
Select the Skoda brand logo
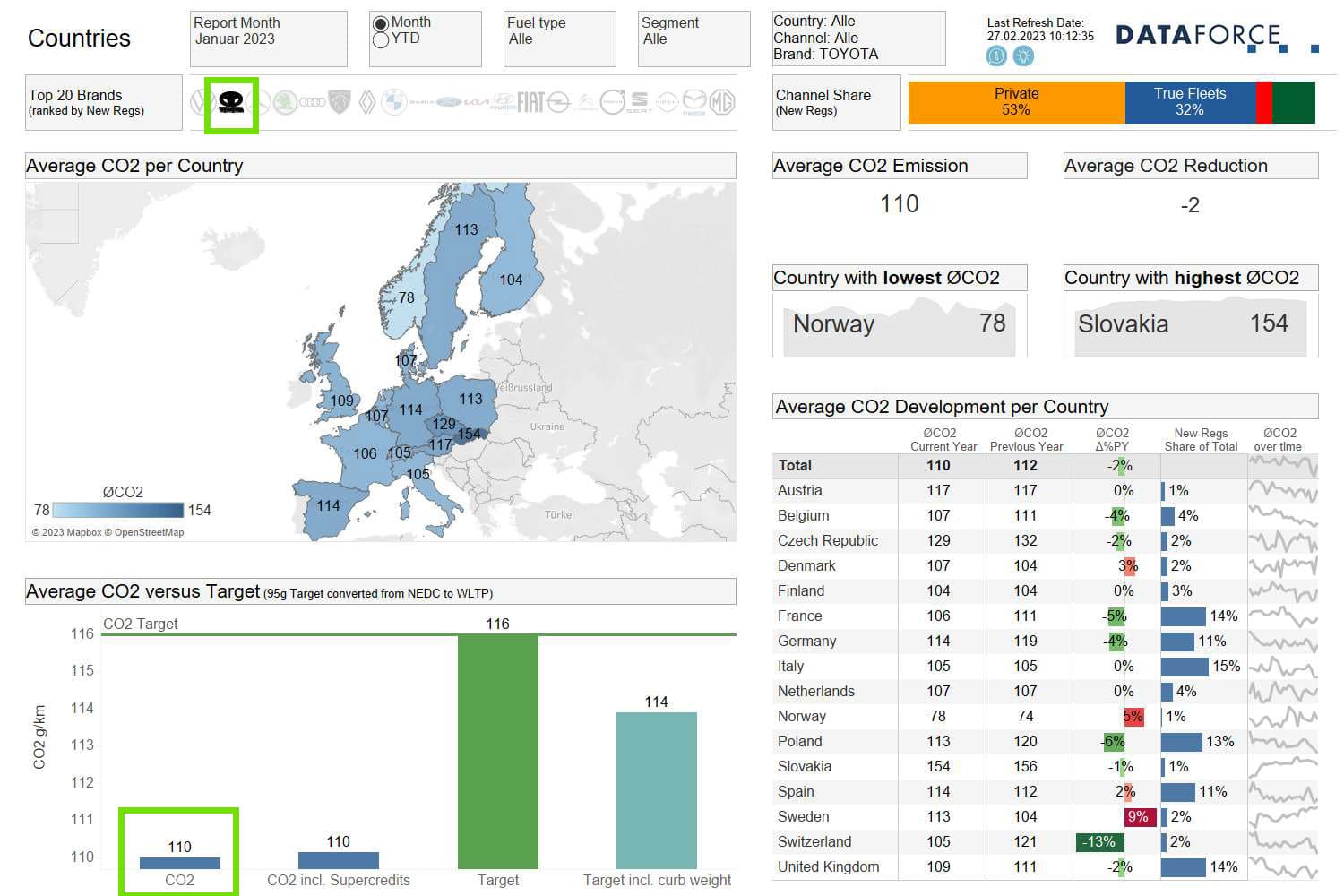(285, 103)
